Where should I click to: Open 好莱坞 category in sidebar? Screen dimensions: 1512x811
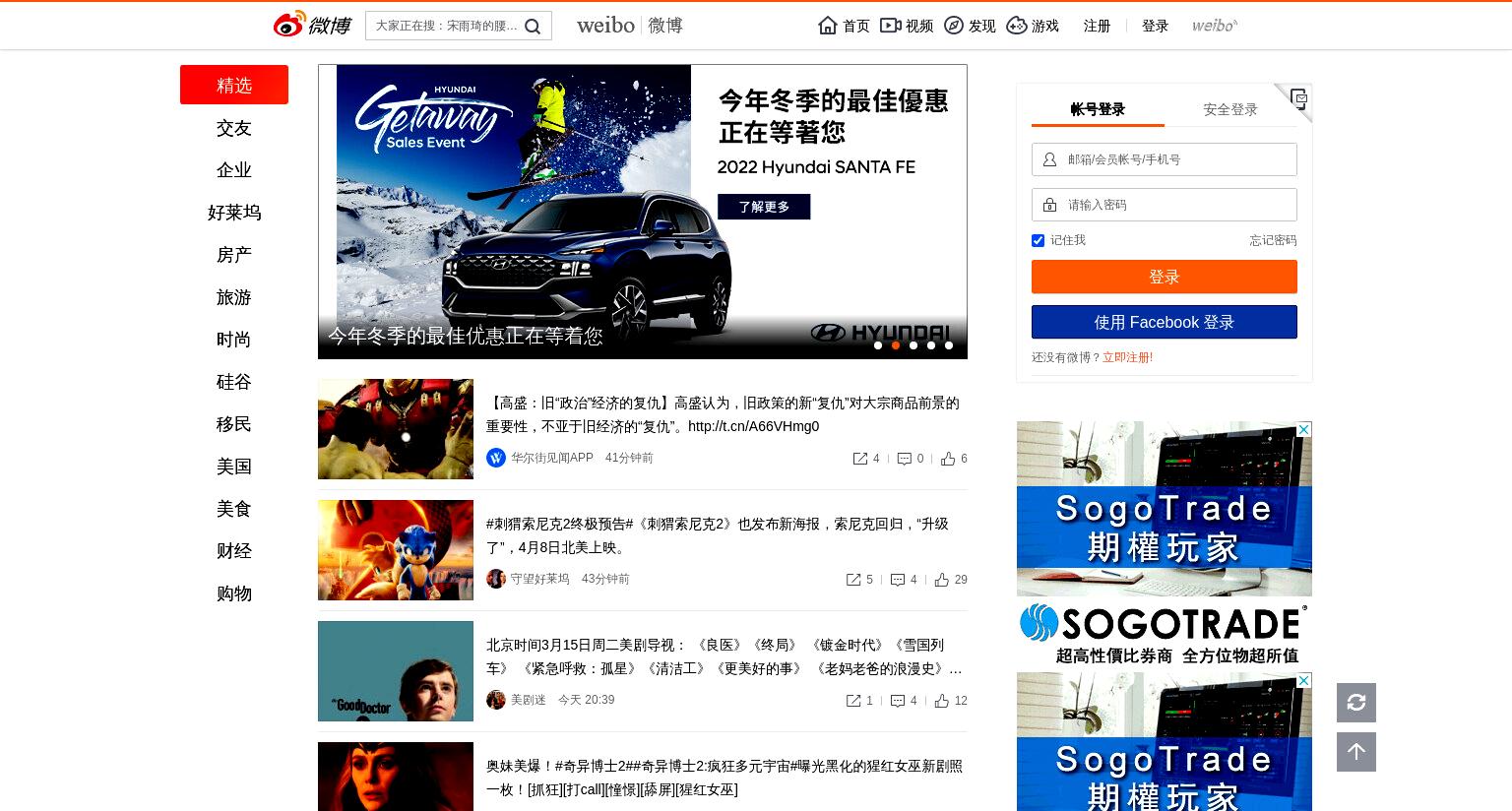234,213
